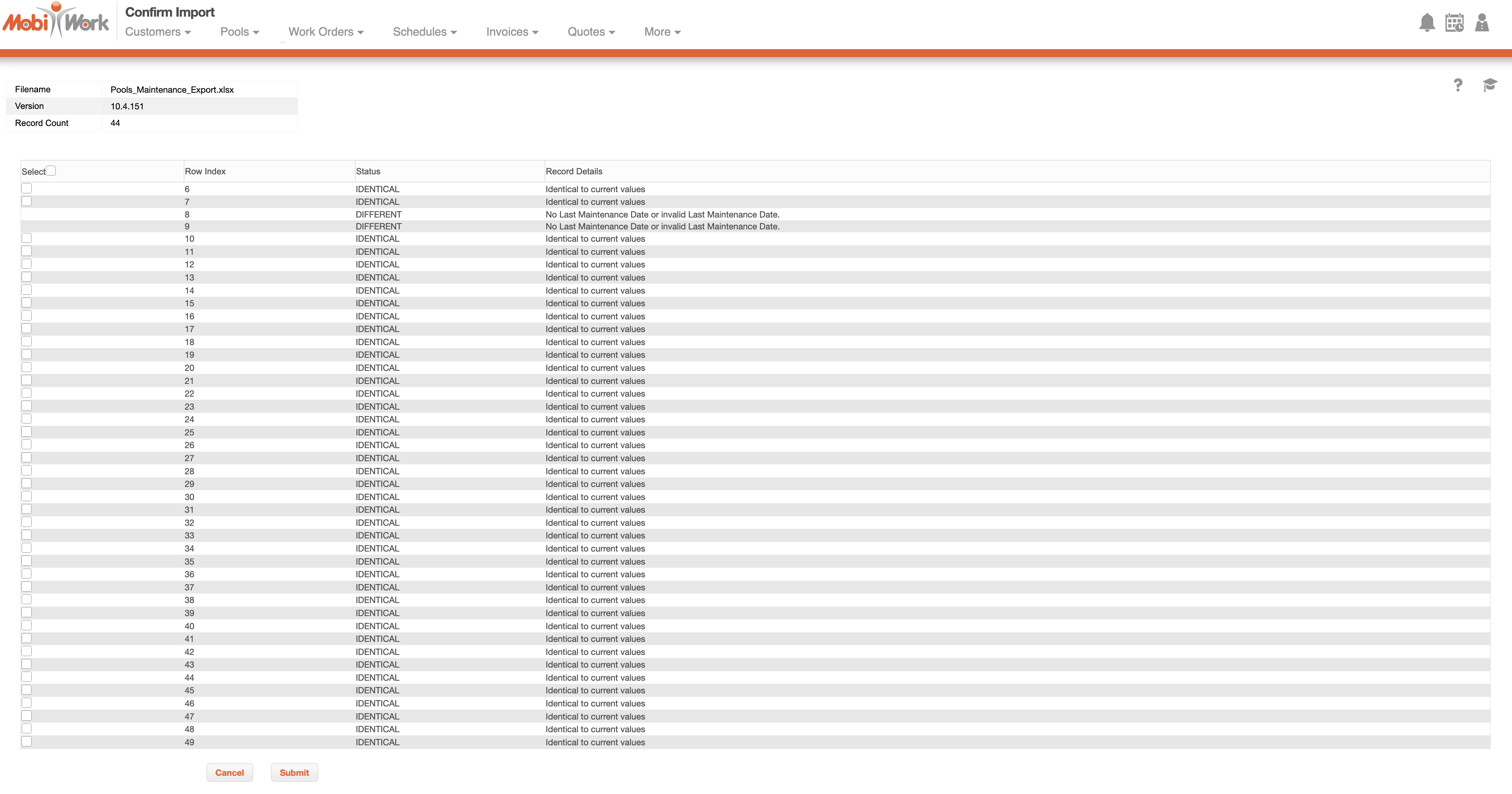This screenshot has width=1512, height=794.
Task: Click the help question mark icon
Action: (x=1458, y=86)
